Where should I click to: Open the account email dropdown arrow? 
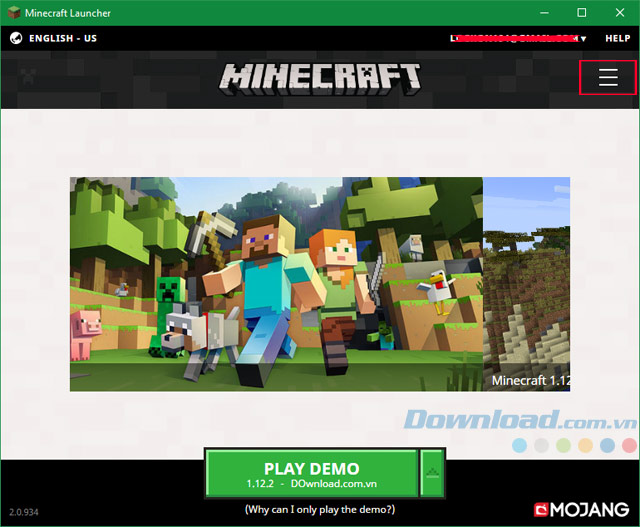(584, 39)
